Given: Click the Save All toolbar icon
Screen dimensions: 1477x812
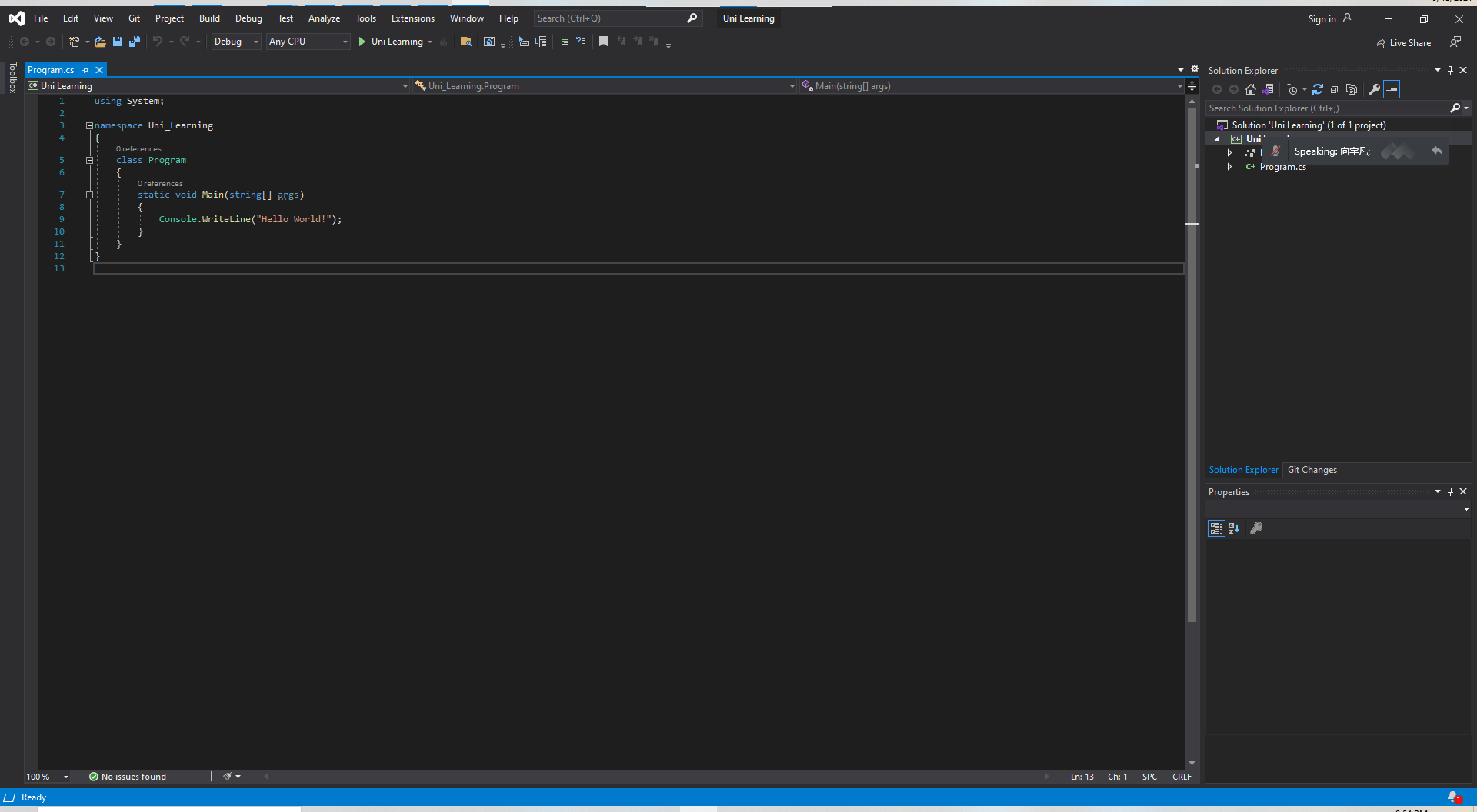Looking at the screenshot, I should [135, 42].
